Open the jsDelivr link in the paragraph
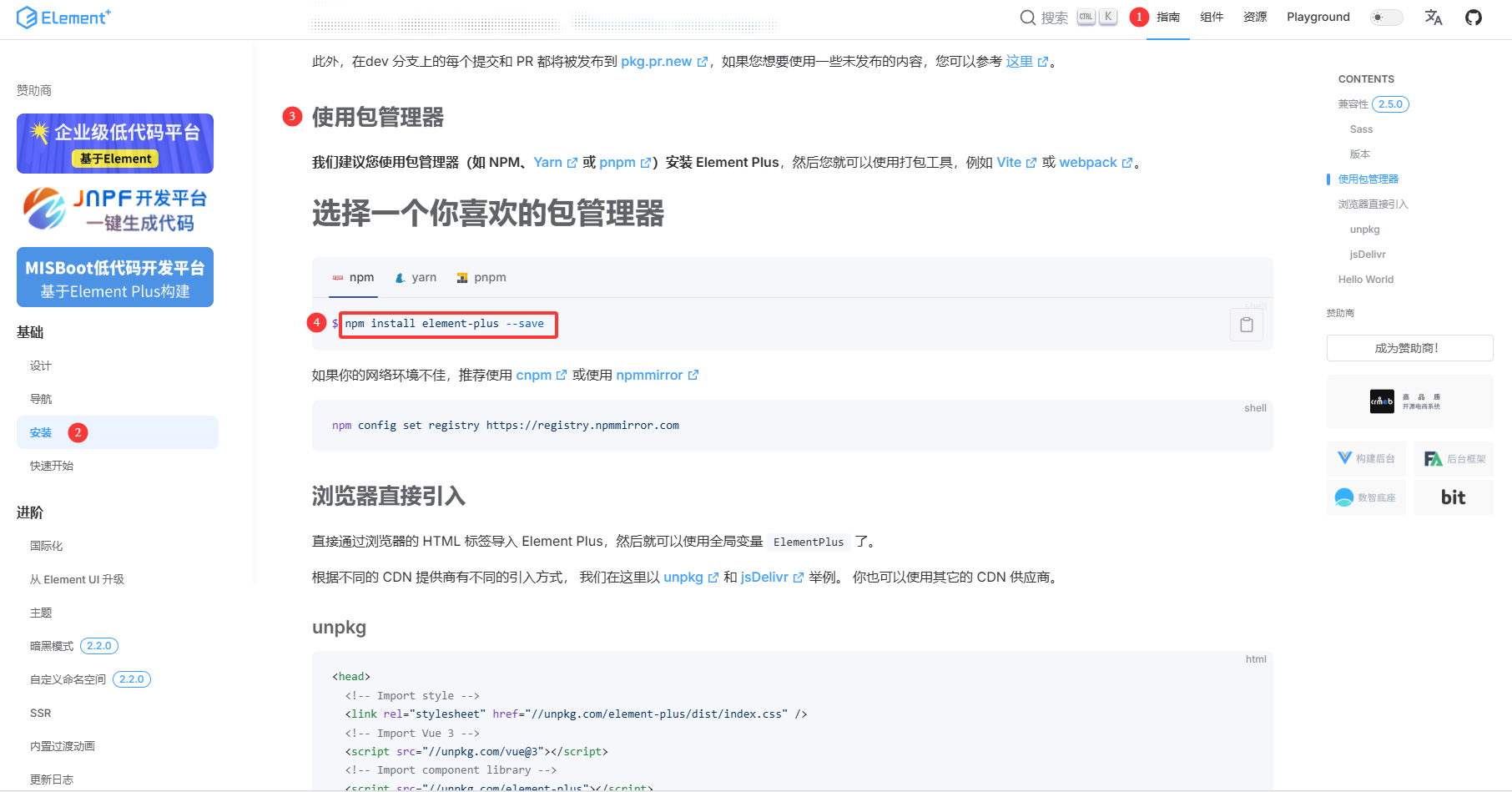The height and width of the screenshot is (792, 1512). click(x=772, y=578)
